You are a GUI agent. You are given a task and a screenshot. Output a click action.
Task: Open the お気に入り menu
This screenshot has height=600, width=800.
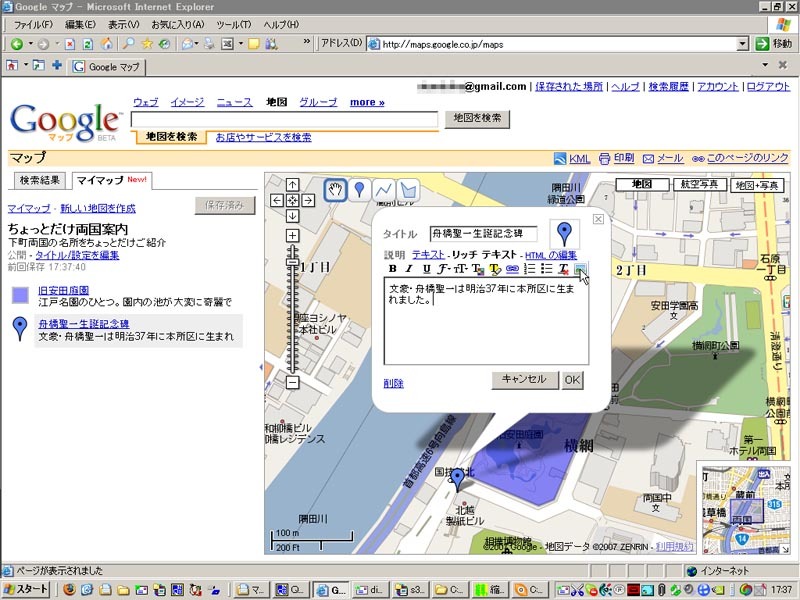click(x=177, y=24)
